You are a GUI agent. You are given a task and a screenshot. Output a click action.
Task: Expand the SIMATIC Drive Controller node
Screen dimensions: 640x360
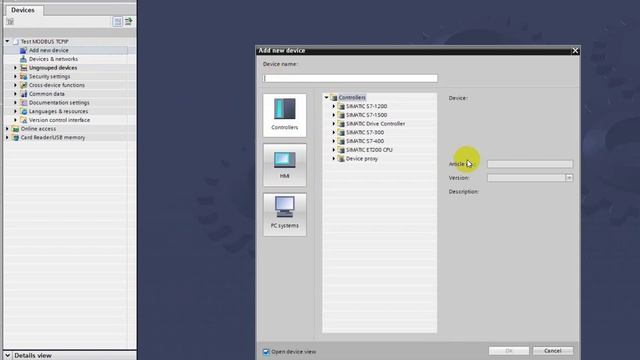(333, 124)
